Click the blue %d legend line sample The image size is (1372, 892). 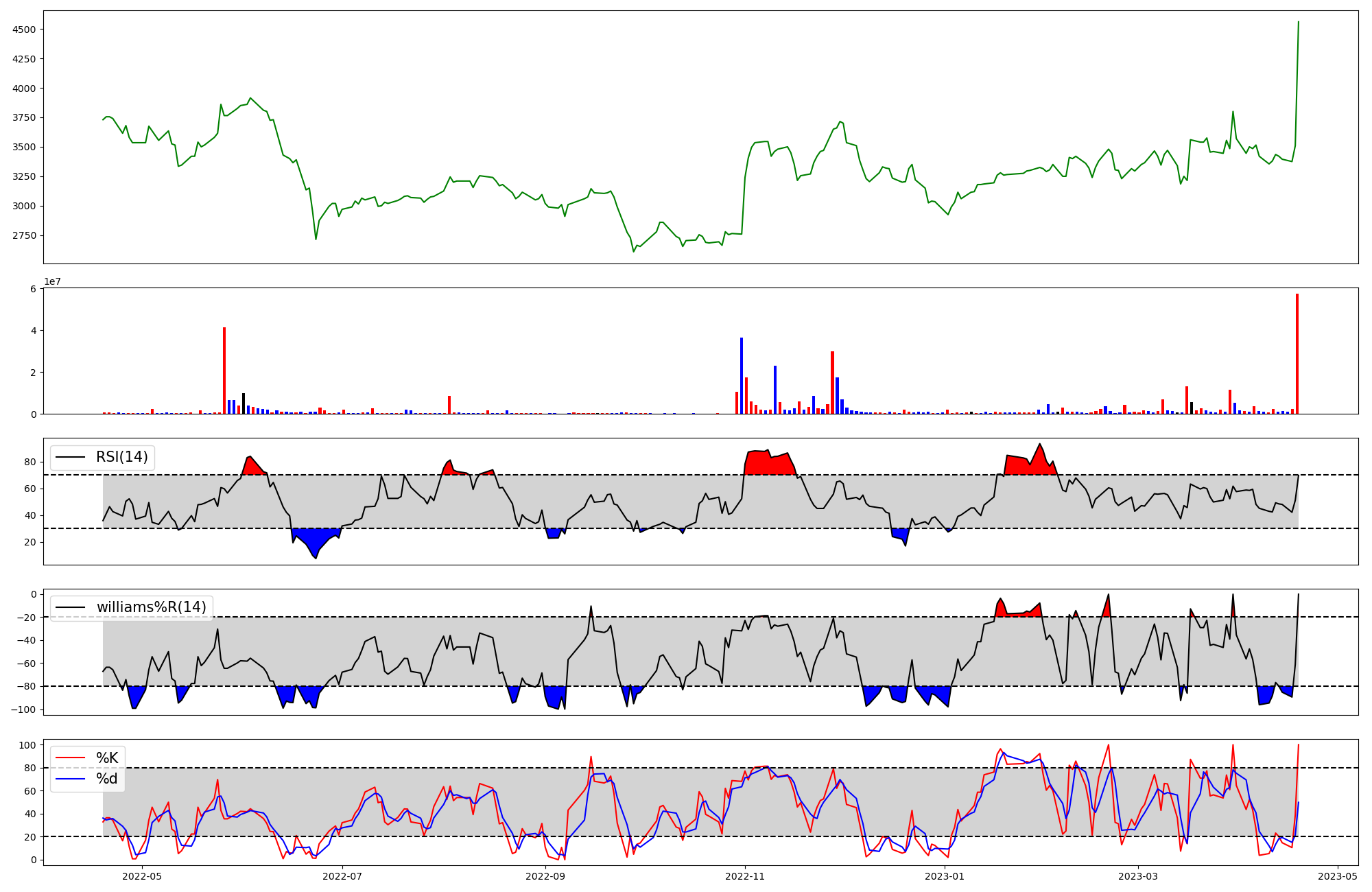(71, 779)
